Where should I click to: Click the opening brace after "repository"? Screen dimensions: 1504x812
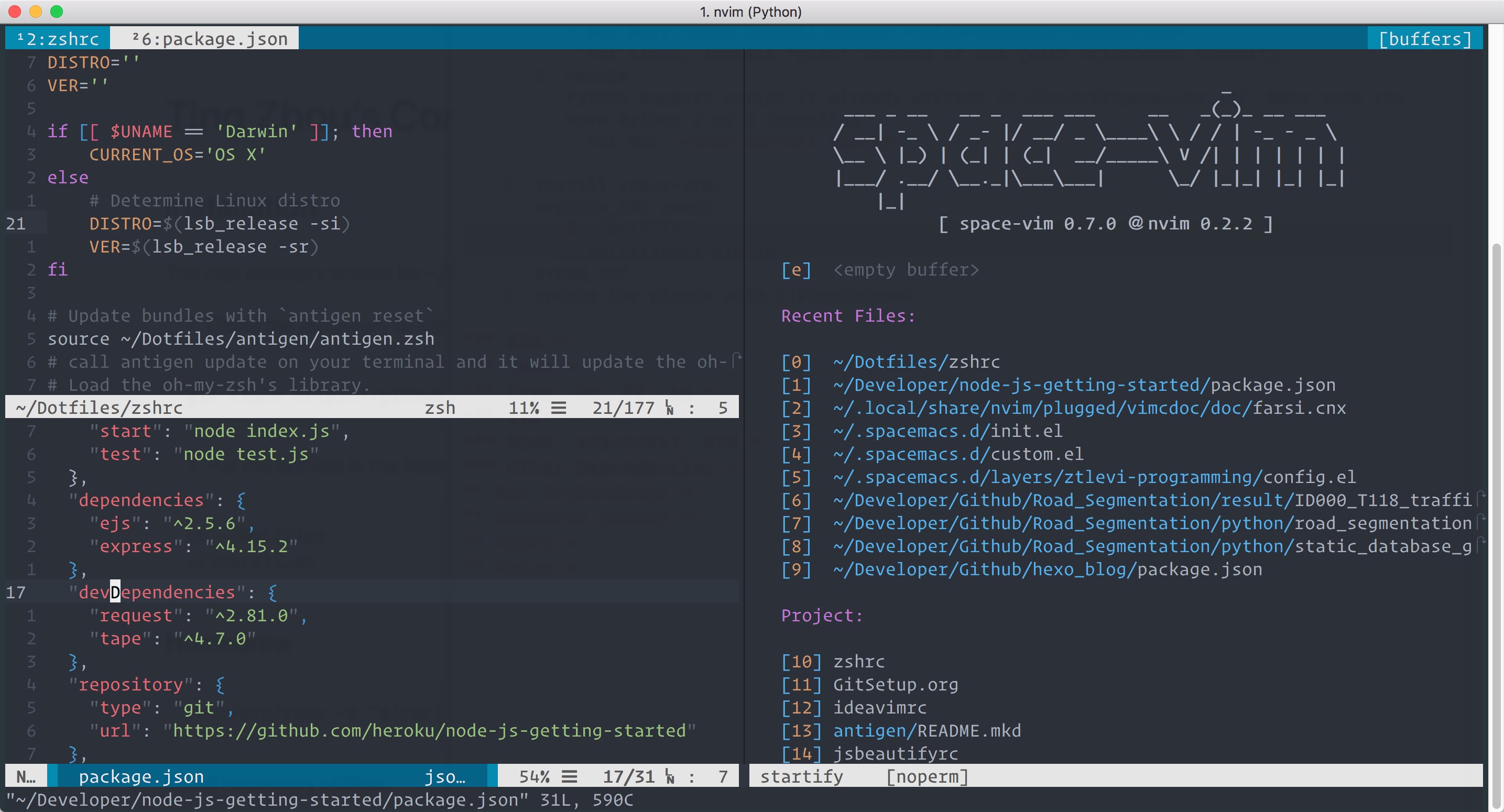pos(220,684)
